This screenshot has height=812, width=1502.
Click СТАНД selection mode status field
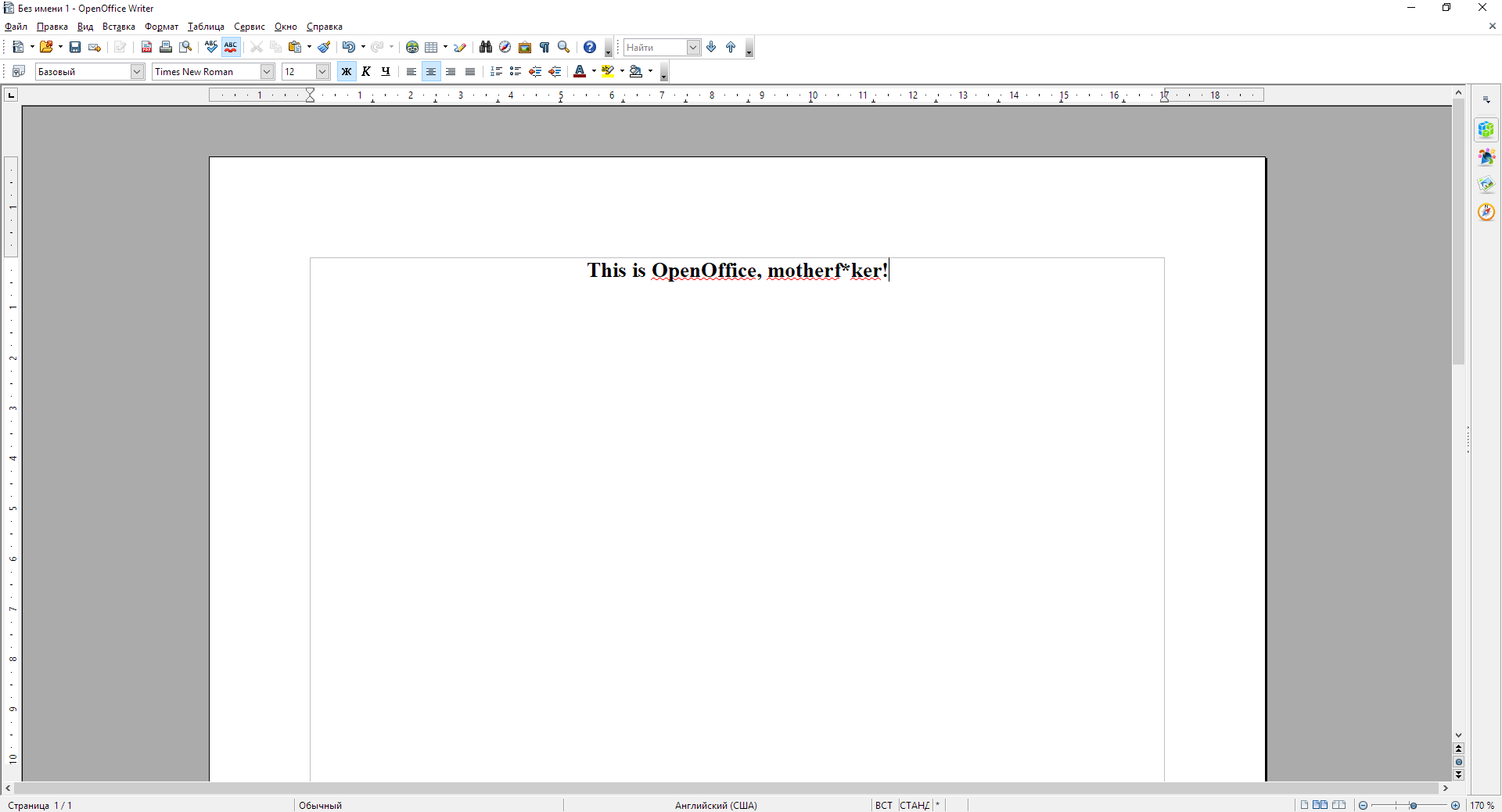(915, 805)
